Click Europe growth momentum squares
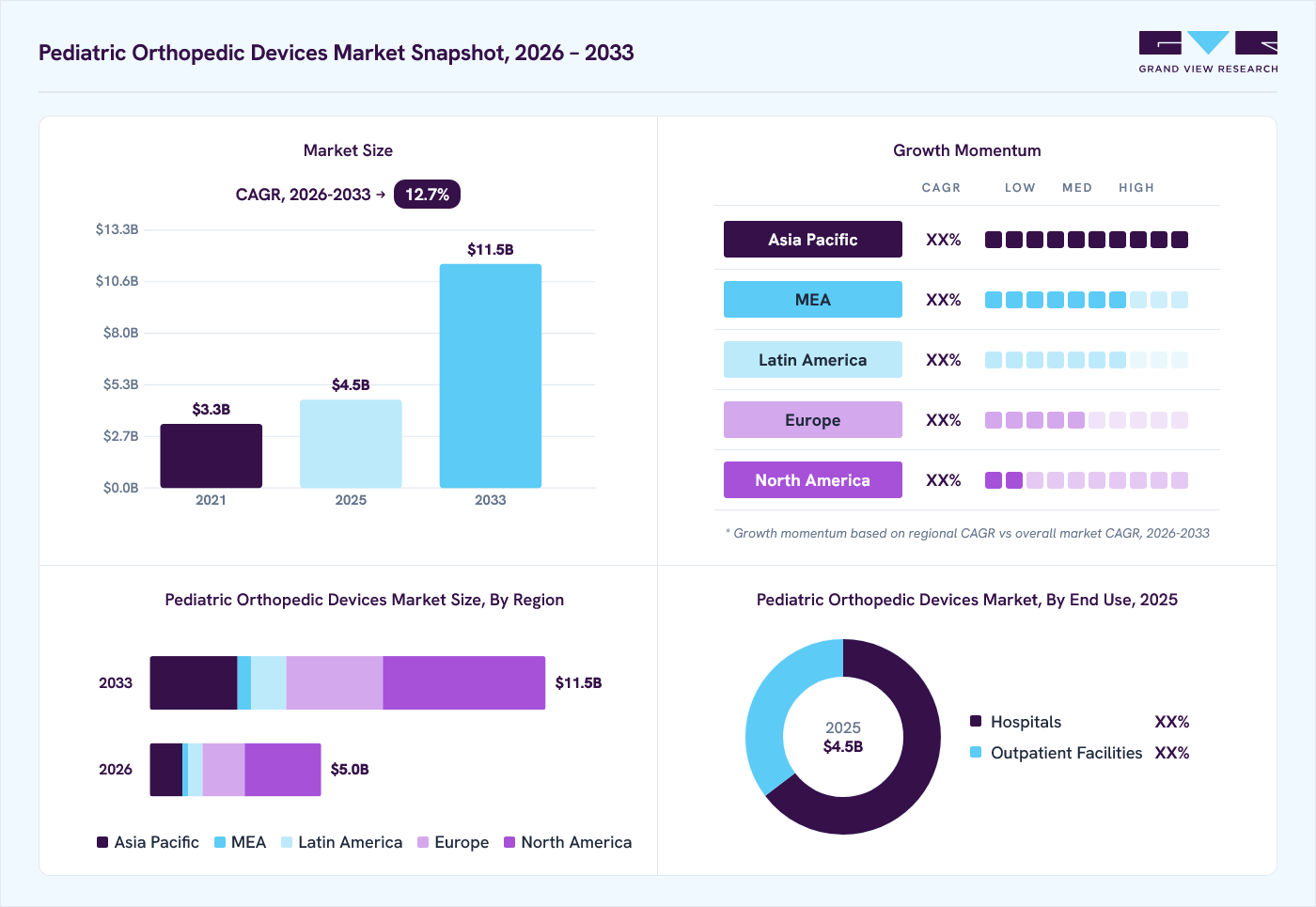 pos(1087,420)
